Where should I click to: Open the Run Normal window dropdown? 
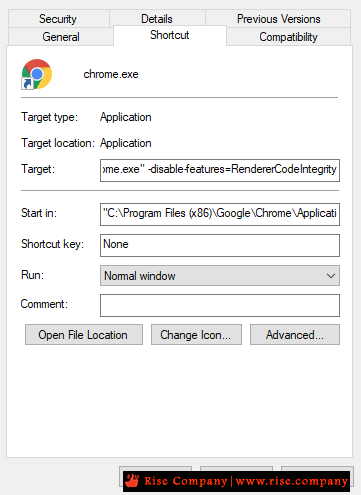[x=220, y=276]
